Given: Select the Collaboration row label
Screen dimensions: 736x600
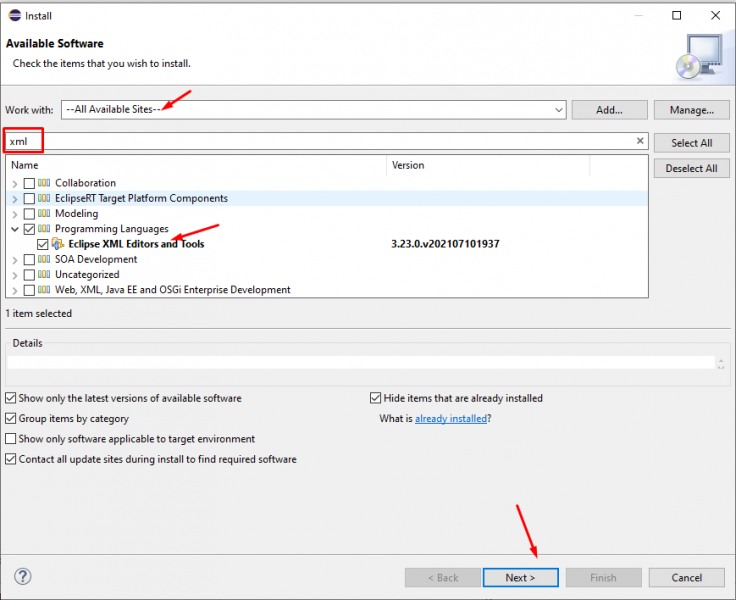Looking at the screenshot, I should point(85,183).
